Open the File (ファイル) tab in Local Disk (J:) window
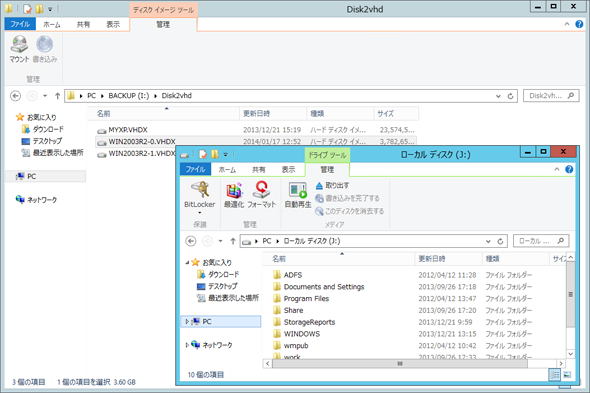 195,169
